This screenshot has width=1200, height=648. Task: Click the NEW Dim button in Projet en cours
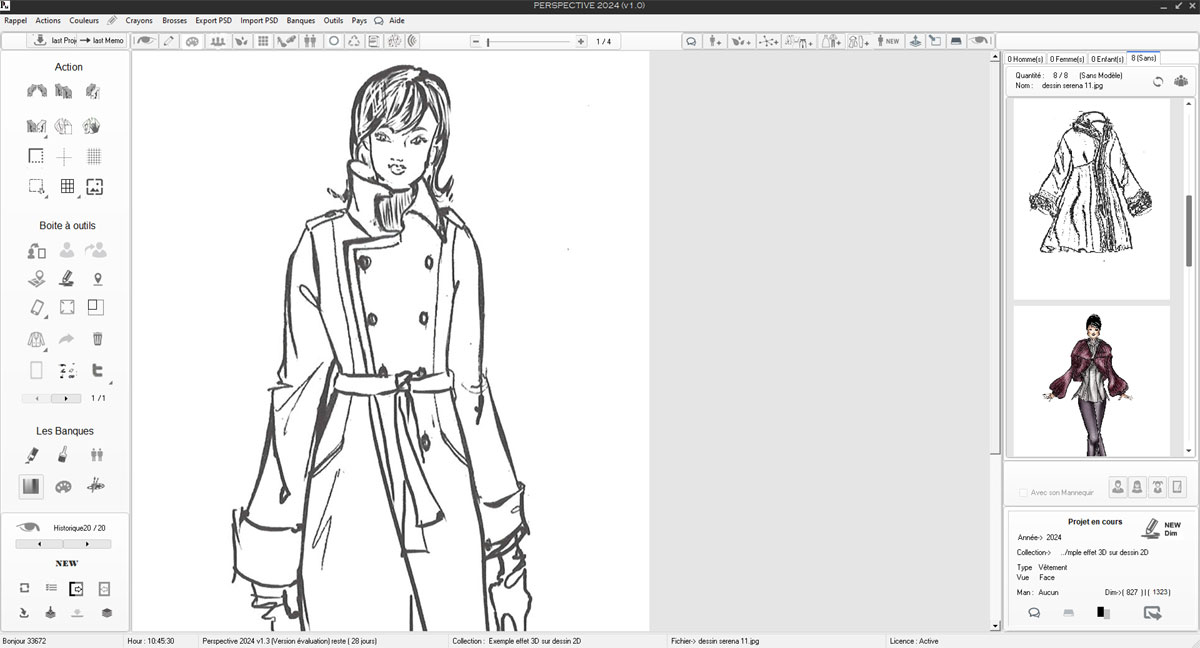1160,528
